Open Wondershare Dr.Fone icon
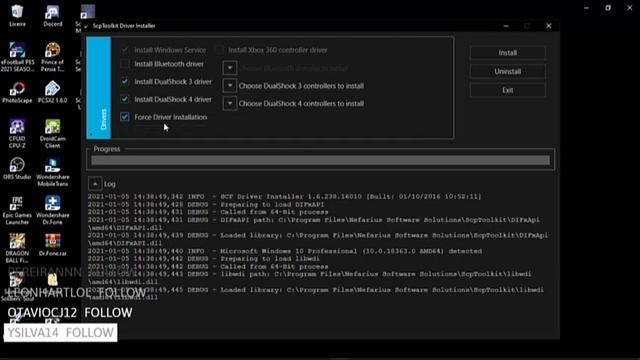Viewport: 640px width, 360px height. (53, 210)
